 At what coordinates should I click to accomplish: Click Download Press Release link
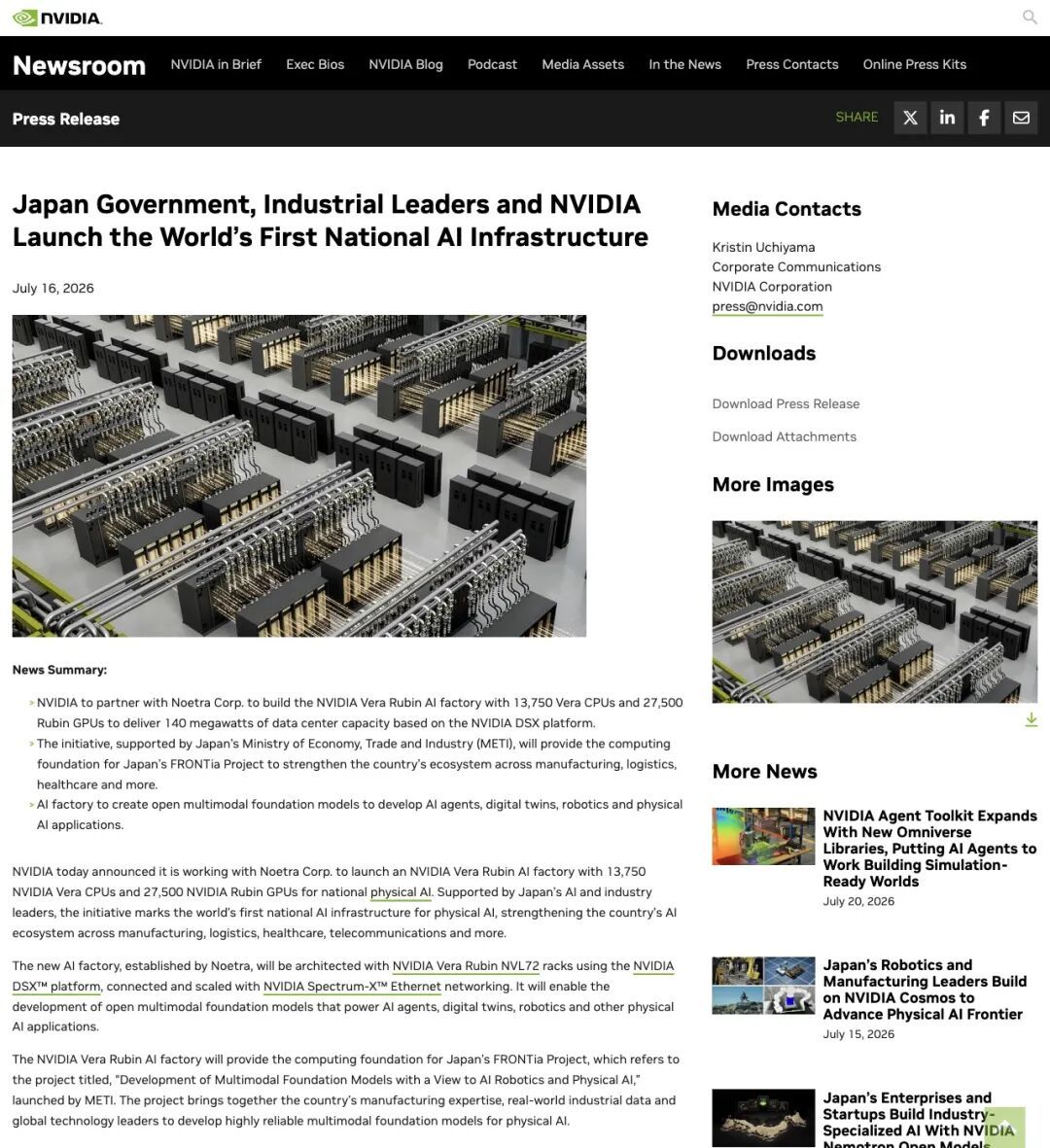click(786, 403)
